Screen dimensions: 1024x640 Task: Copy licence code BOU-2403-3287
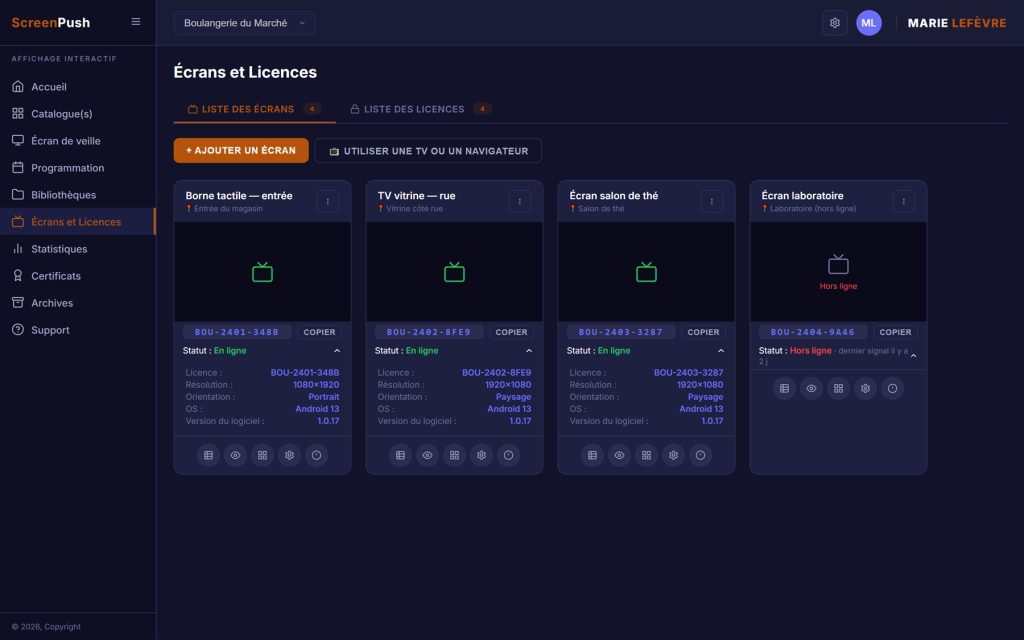pos(703,332)
